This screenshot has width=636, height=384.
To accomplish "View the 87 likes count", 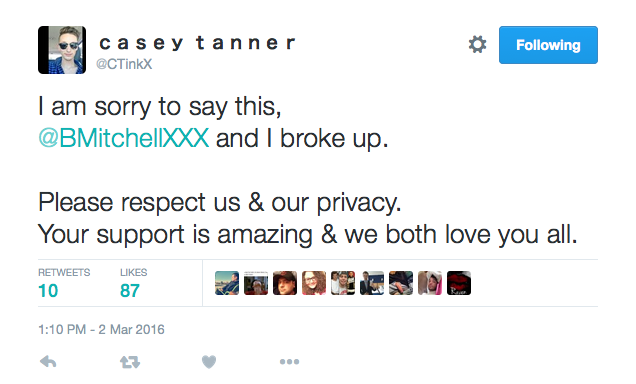I will pyautogui.click(x=130, y=291).
